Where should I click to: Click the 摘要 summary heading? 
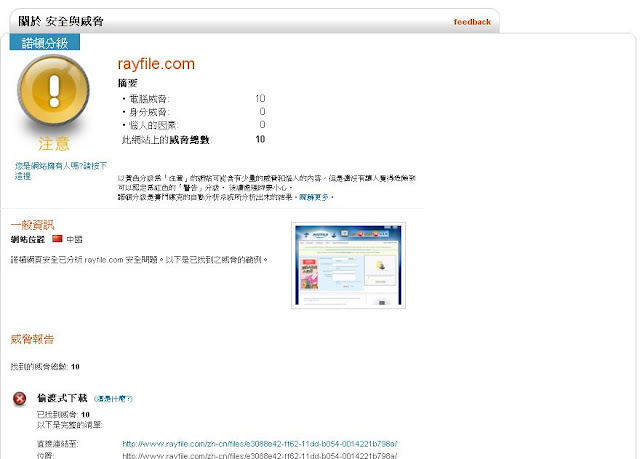(x=128, y=83)
